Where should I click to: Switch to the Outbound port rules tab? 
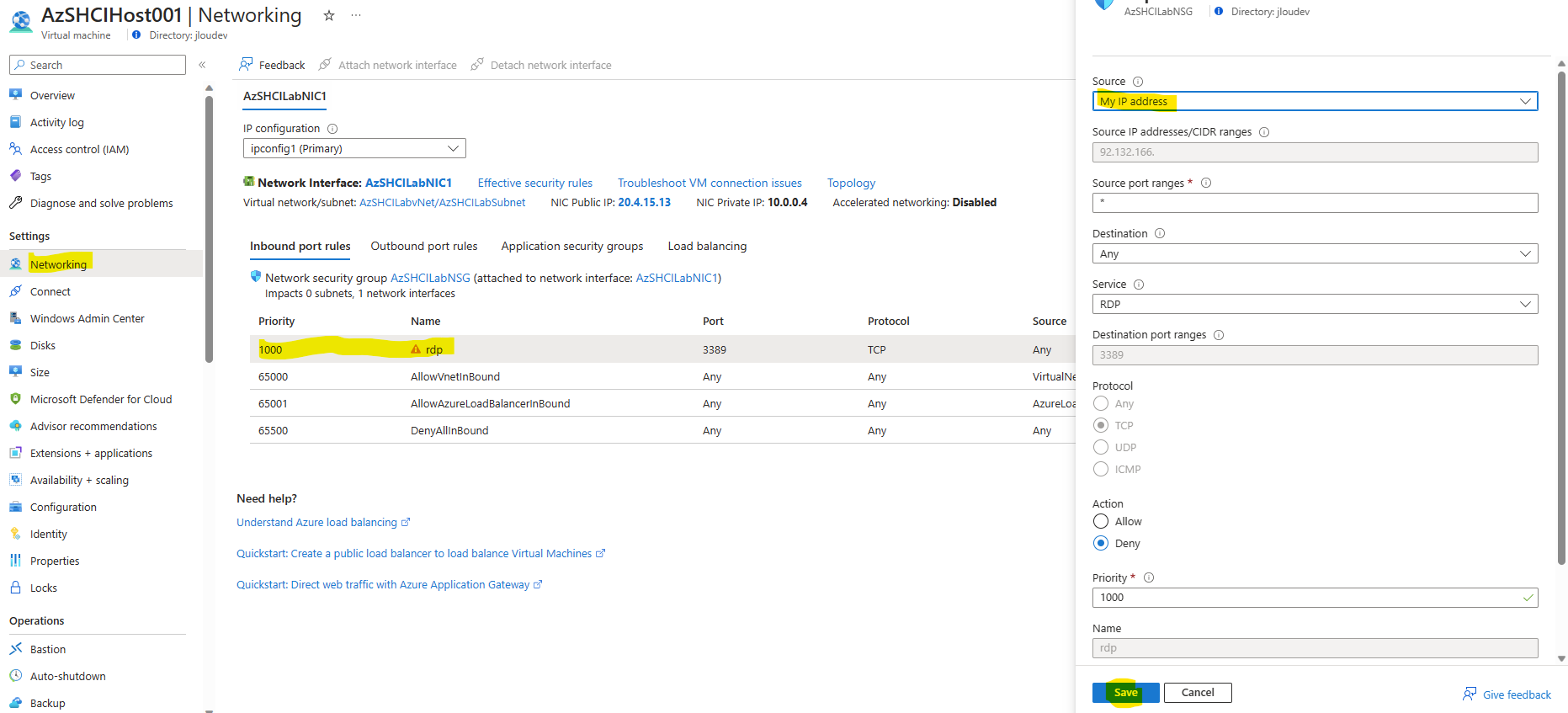pos(424,246)
